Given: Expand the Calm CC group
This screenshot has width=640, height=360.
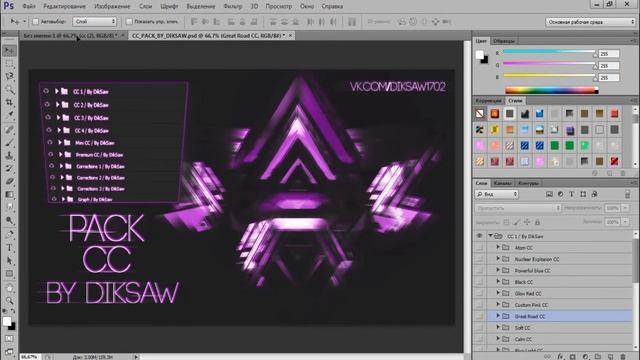Looking at the screenshot, I should pyautogui.click(x=498, y=339).
